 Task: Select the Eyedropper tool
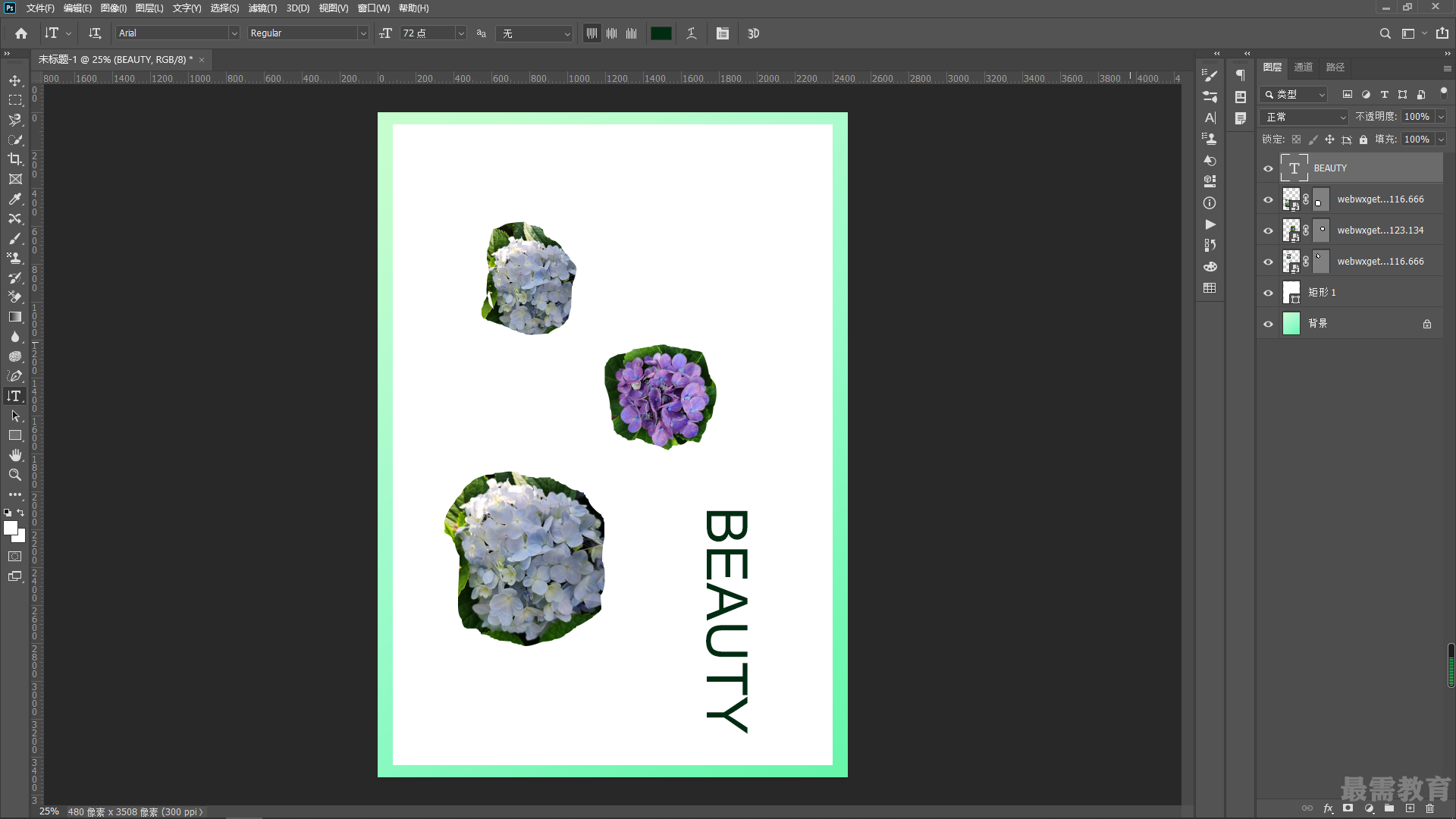point(15,199)
